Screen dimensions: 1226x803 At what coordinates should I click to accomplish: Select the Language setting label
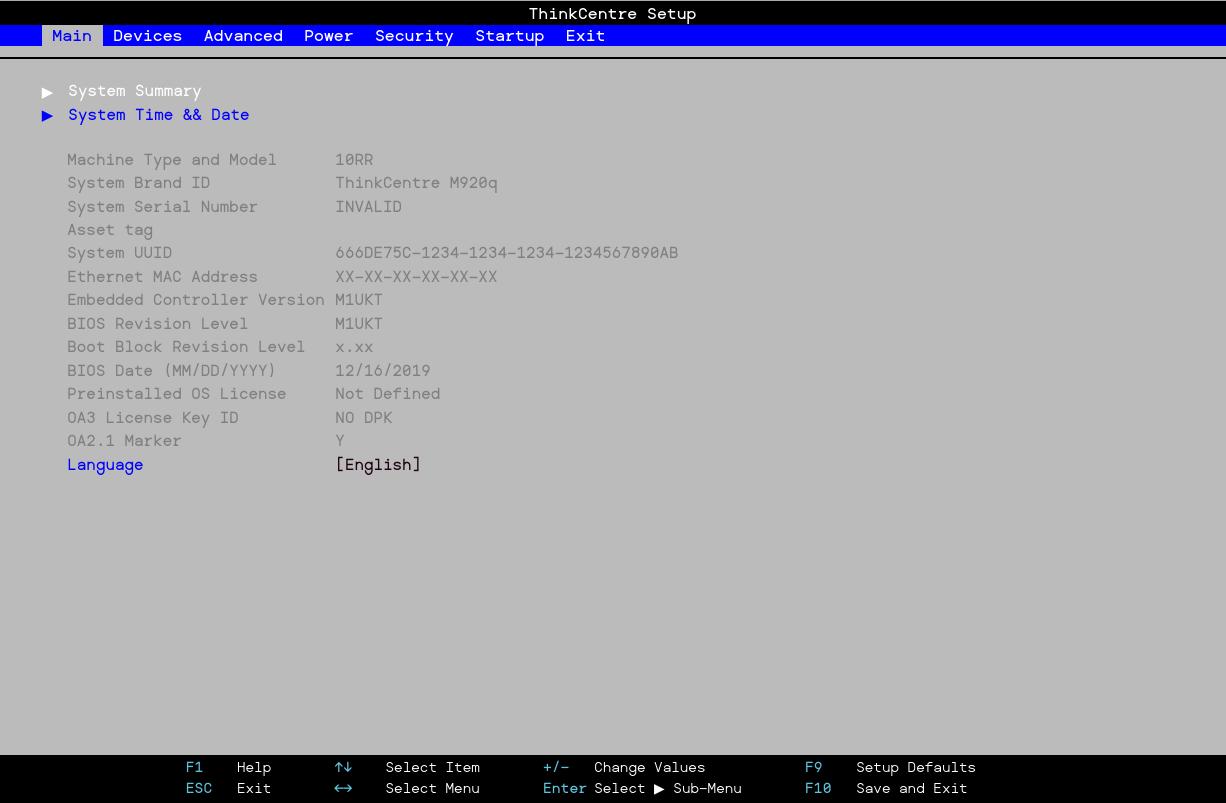[x=105, y=465]
